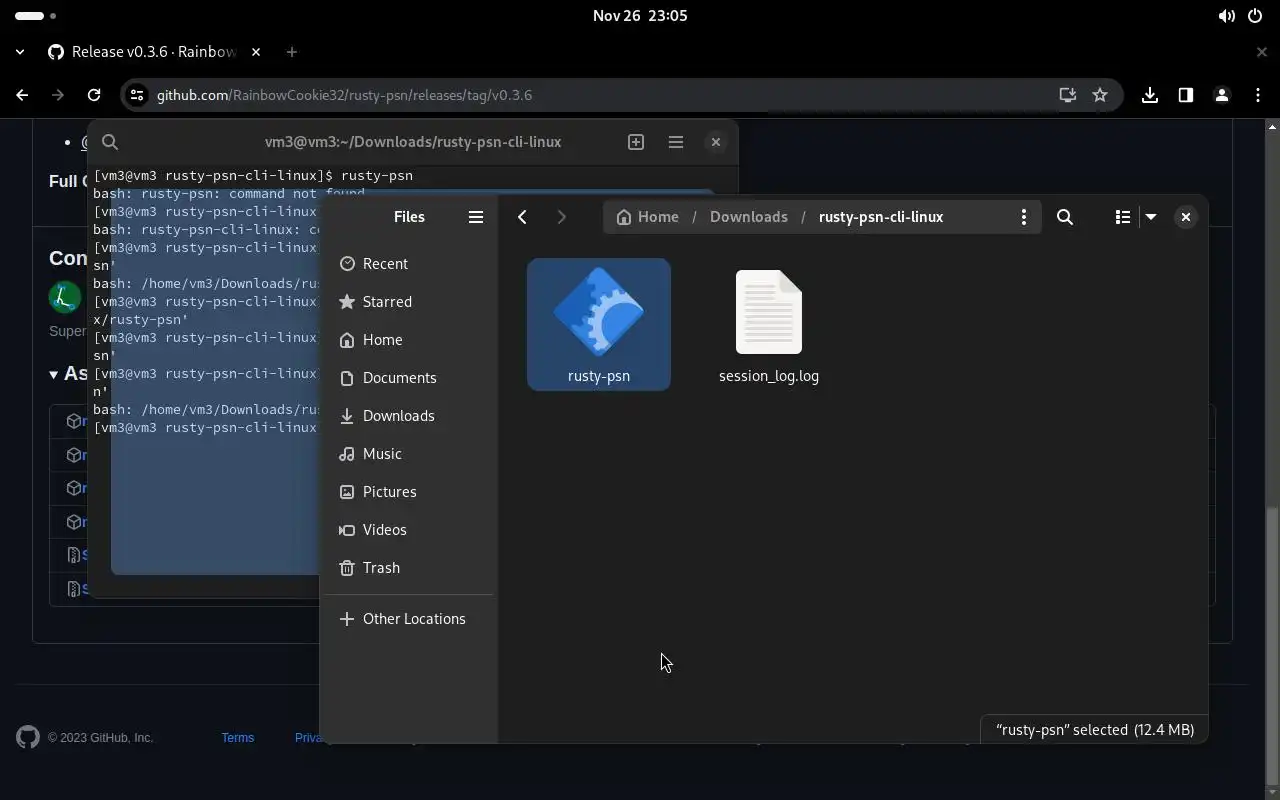Open Recent in Files sidebar

coord(410,264)
